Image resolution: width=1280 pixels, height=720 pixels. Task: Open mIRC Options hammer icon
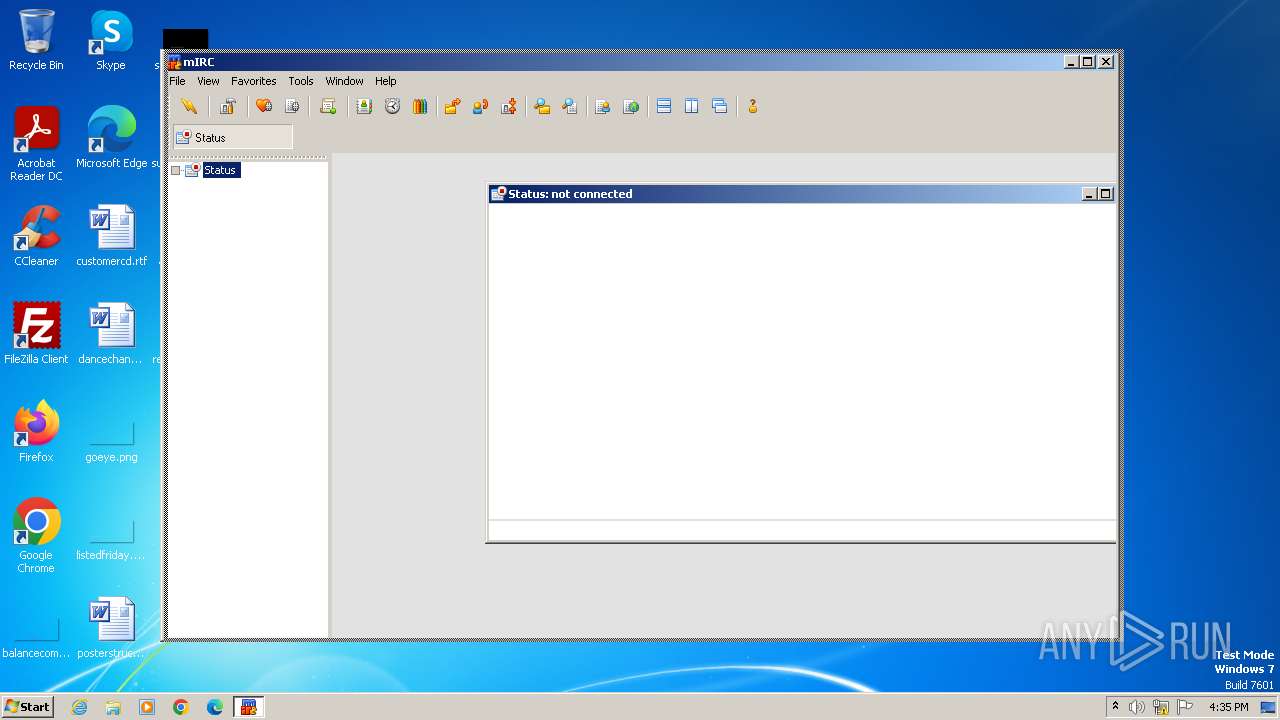point(228,106)
